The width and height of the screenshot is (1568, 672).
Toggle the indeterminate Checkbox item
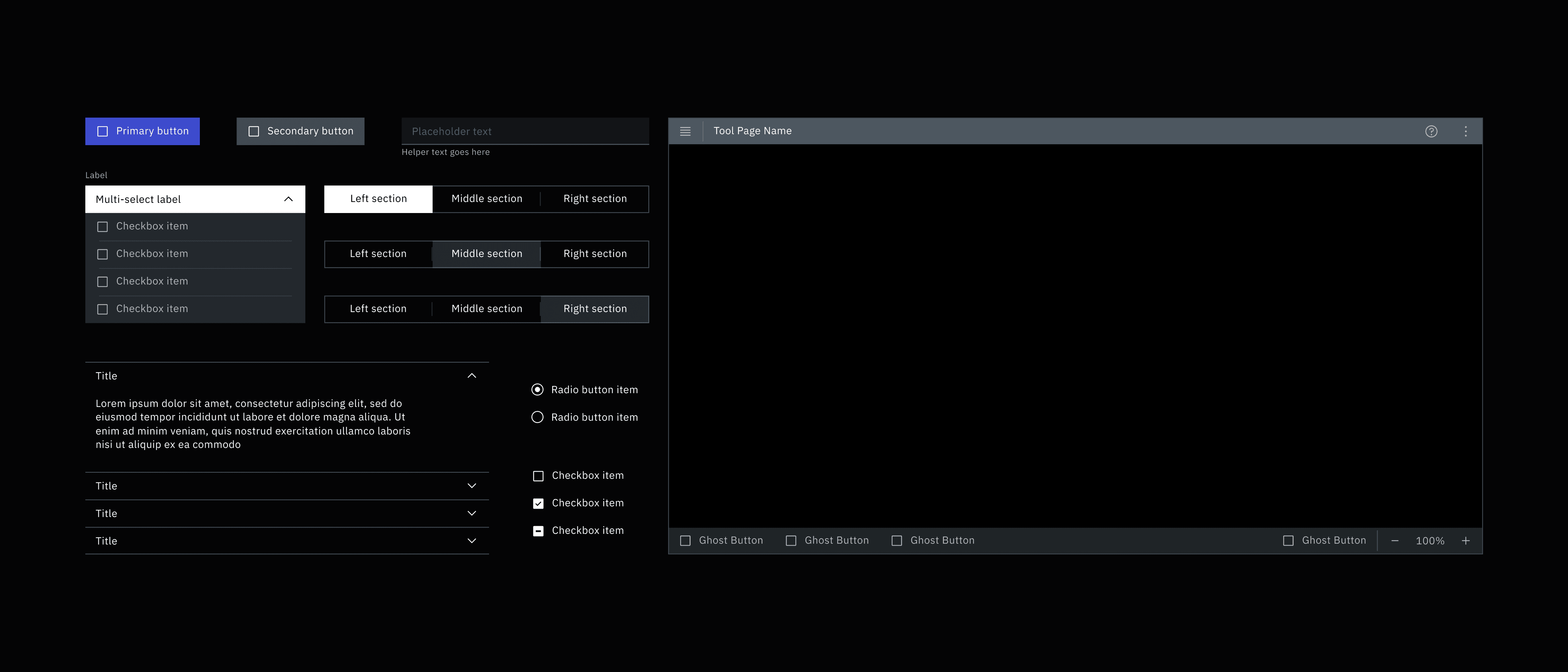pyautogui.click(x=538, y=531)
